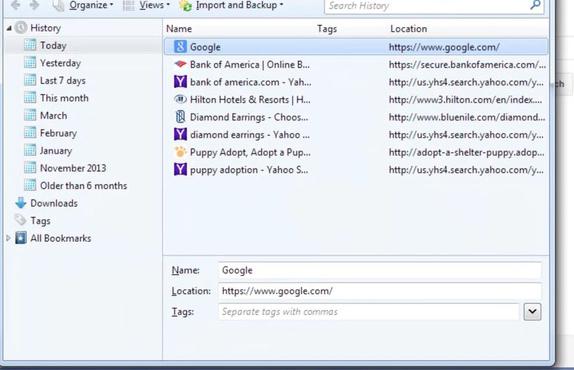Select the Hilton Hotels & Resorts entry
Viewport: 574px width, 370px height.
[x=356, y=100]
